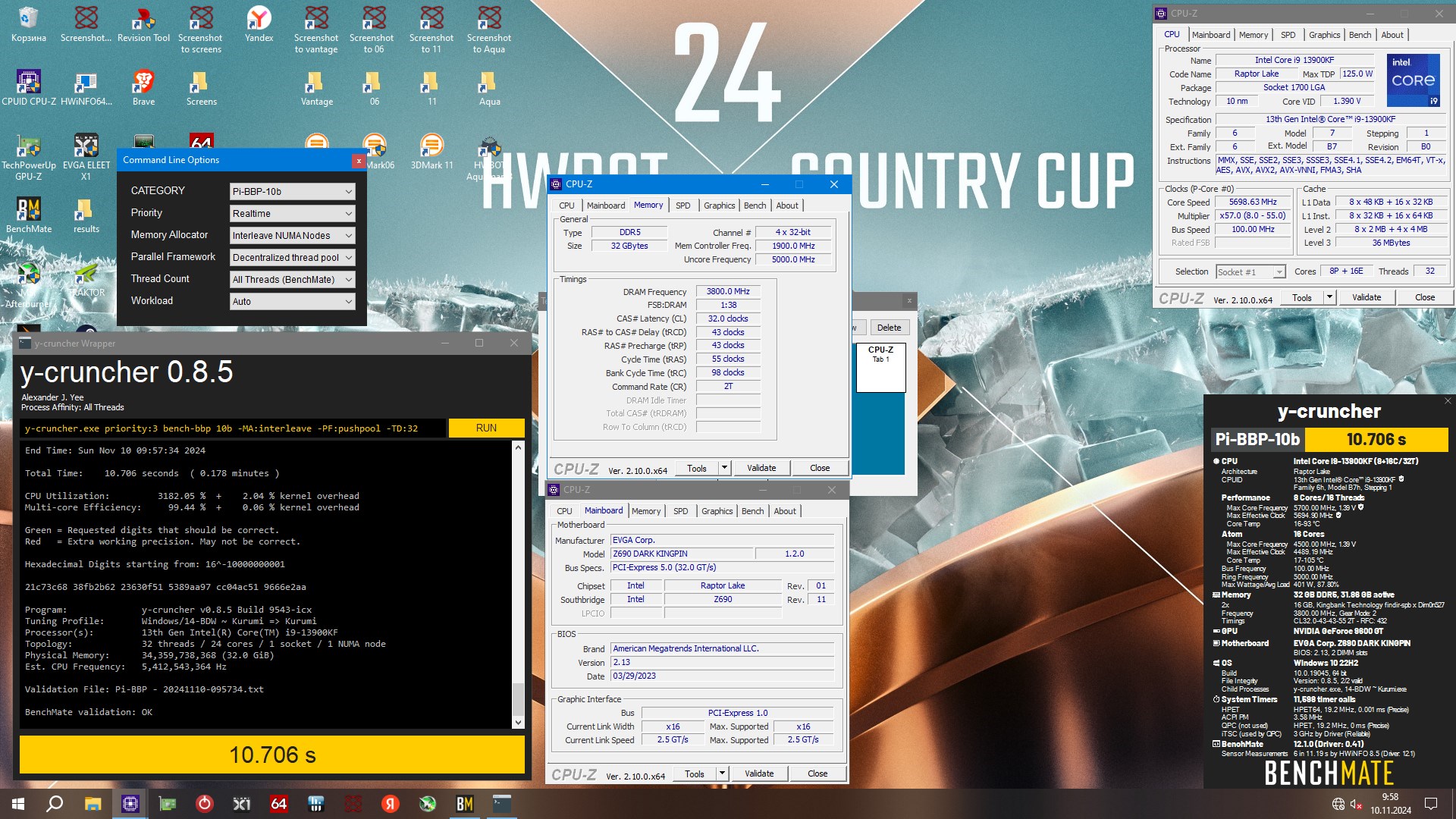The image size is (1456, 819).
Task: Click the muted volume tray icon
Action: click(x=1357, y=804)
